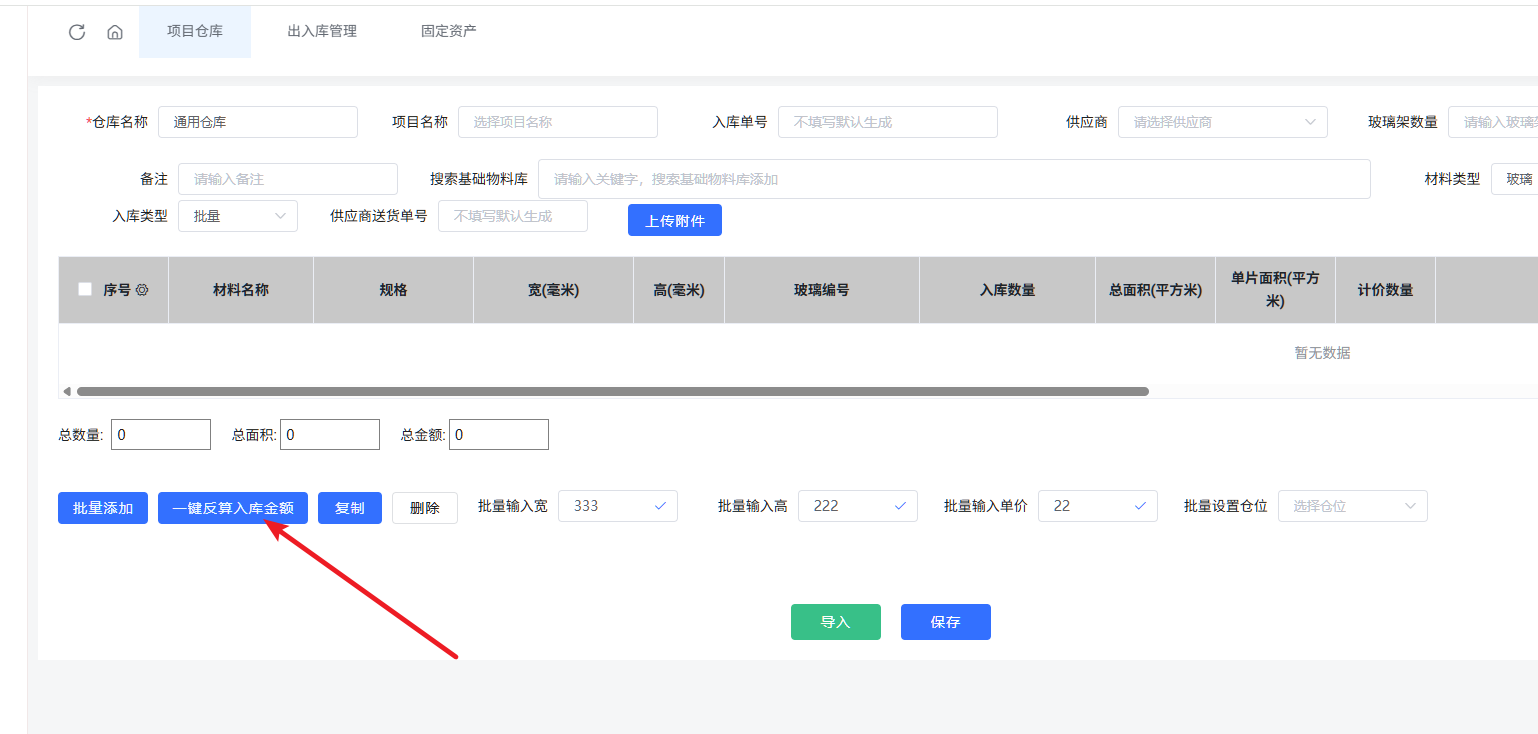Confirm the 批量输入高 value checkmark
This screenshot has height=734, width=1538.
[900, 506]
